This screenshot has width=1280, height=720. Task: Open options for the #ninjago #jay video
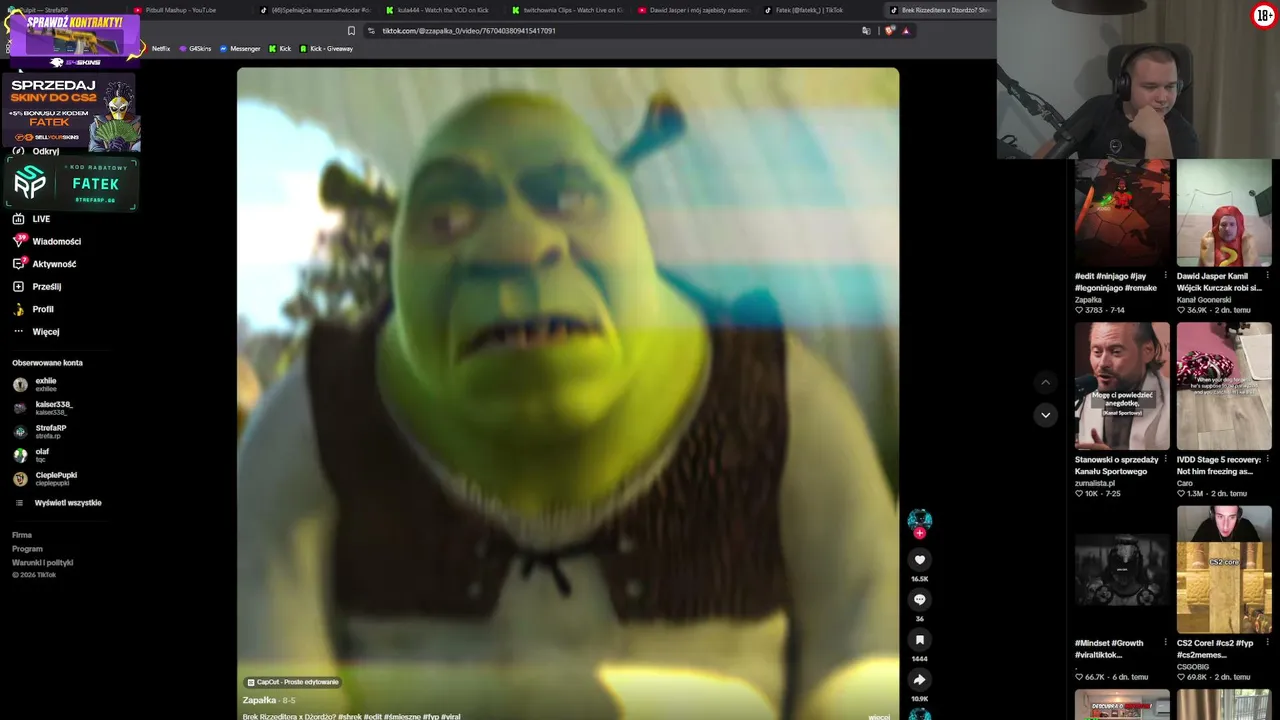point(1166,276)
